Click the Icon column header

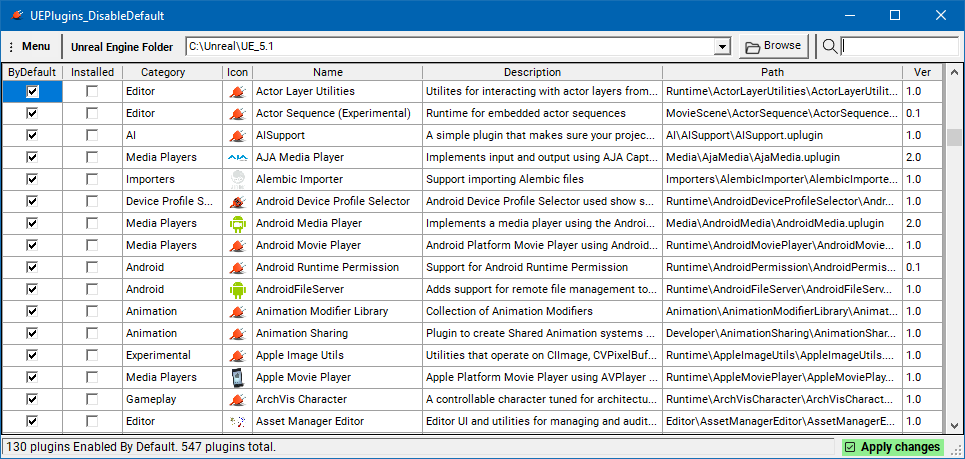[238, 72]
